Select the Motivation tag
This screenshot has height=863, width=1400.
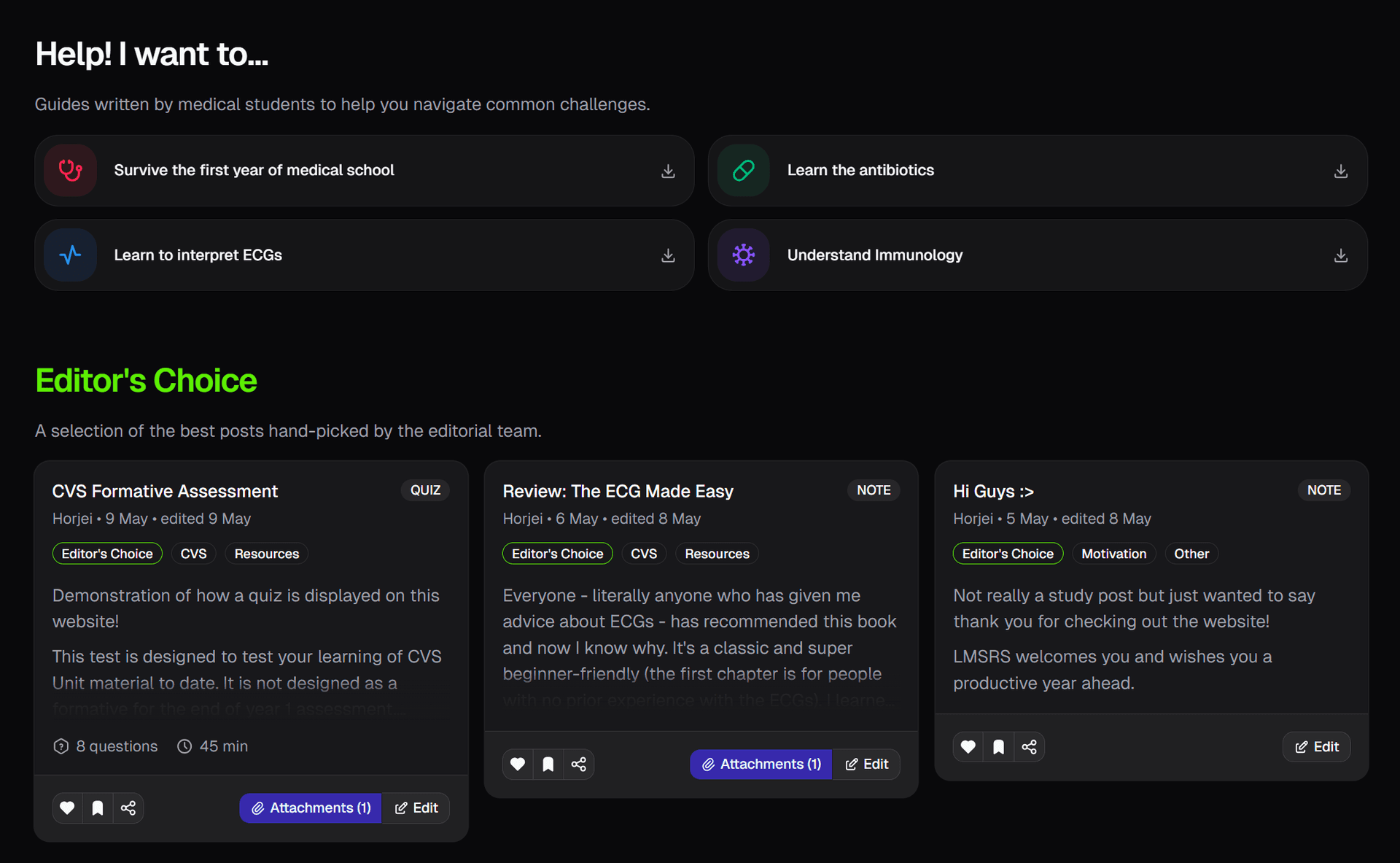1113,554
